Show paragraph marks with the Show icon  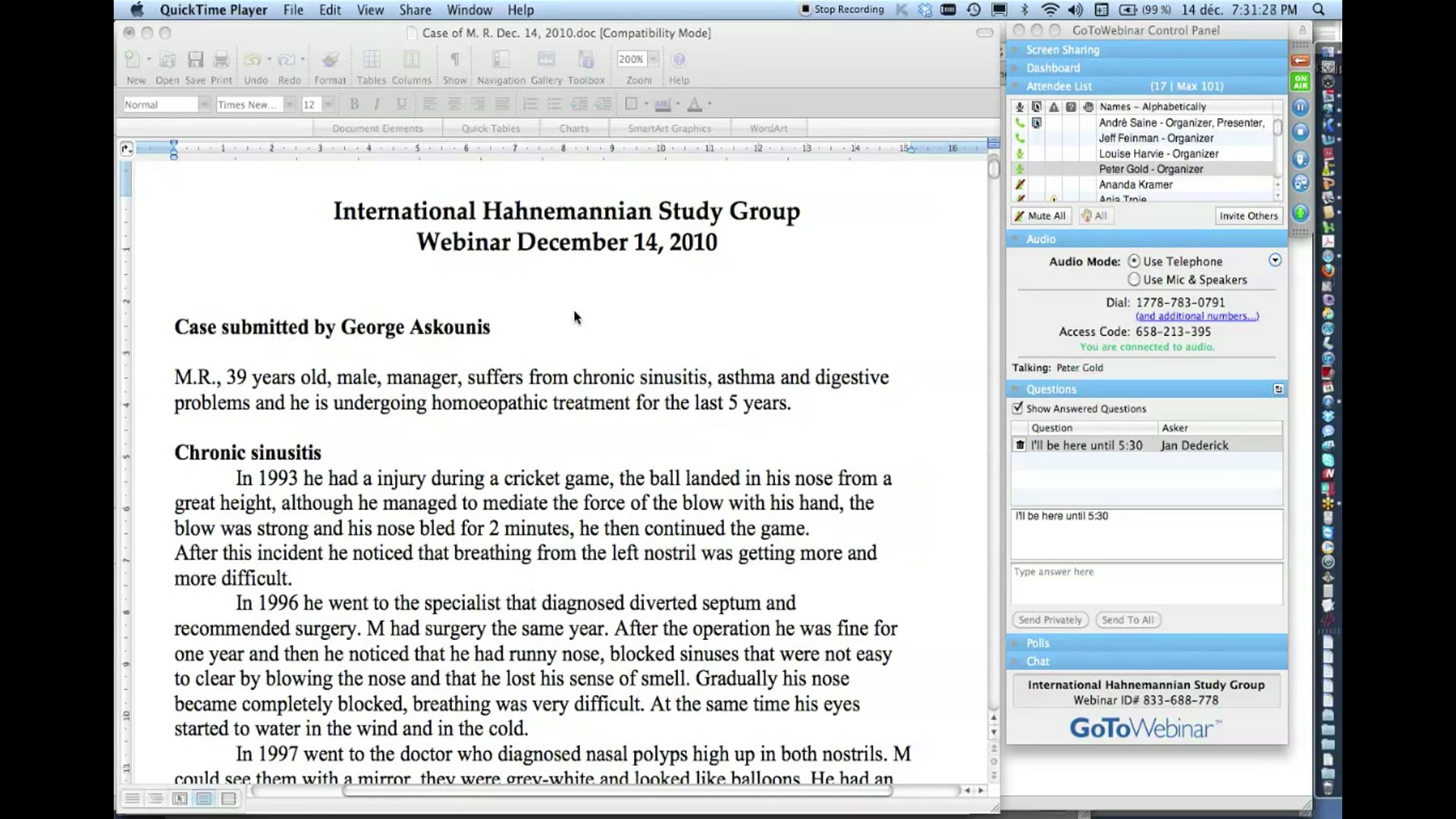(x=453, y=64)
